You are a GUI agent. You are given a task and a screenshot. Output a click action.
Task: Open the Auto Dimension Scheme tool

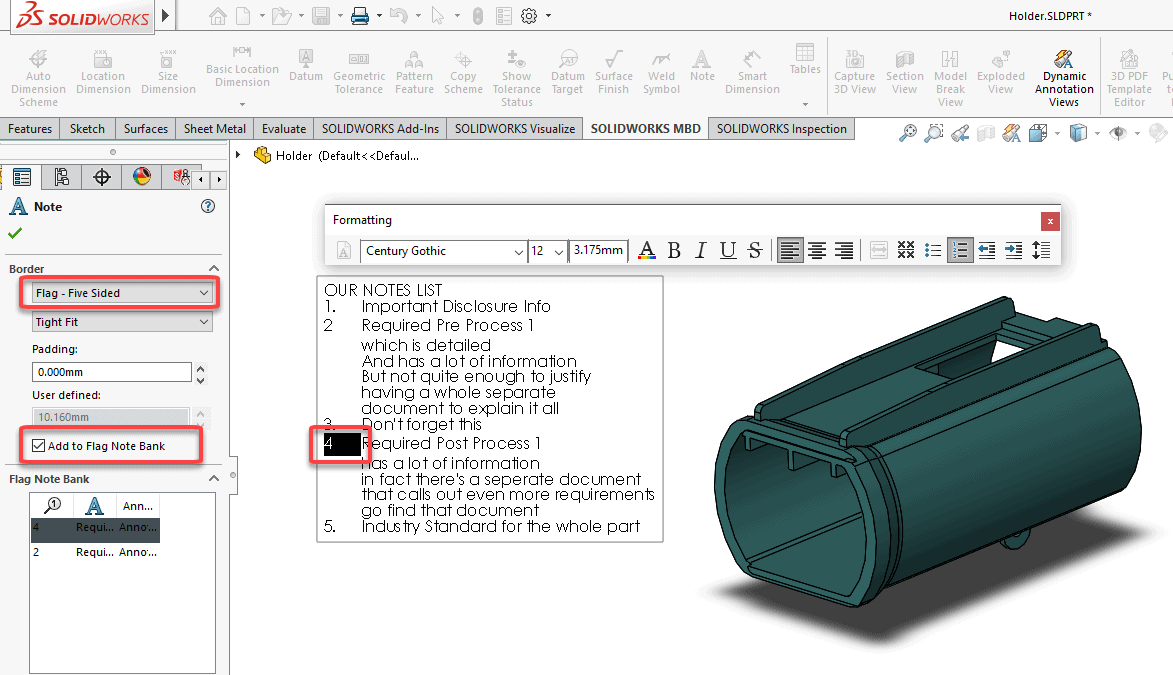pyautogui.click(x=38, y=78)
